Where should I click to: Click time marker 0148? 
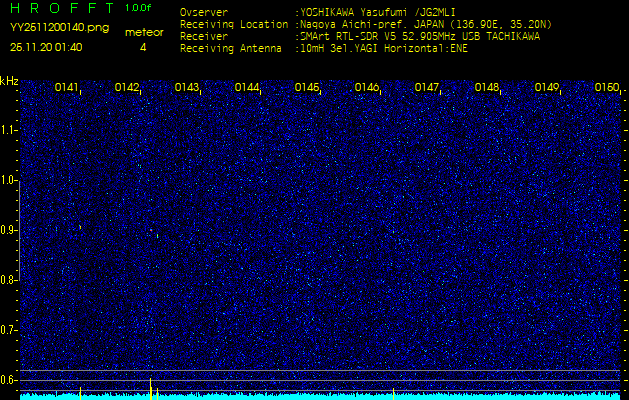coord(487,87)
